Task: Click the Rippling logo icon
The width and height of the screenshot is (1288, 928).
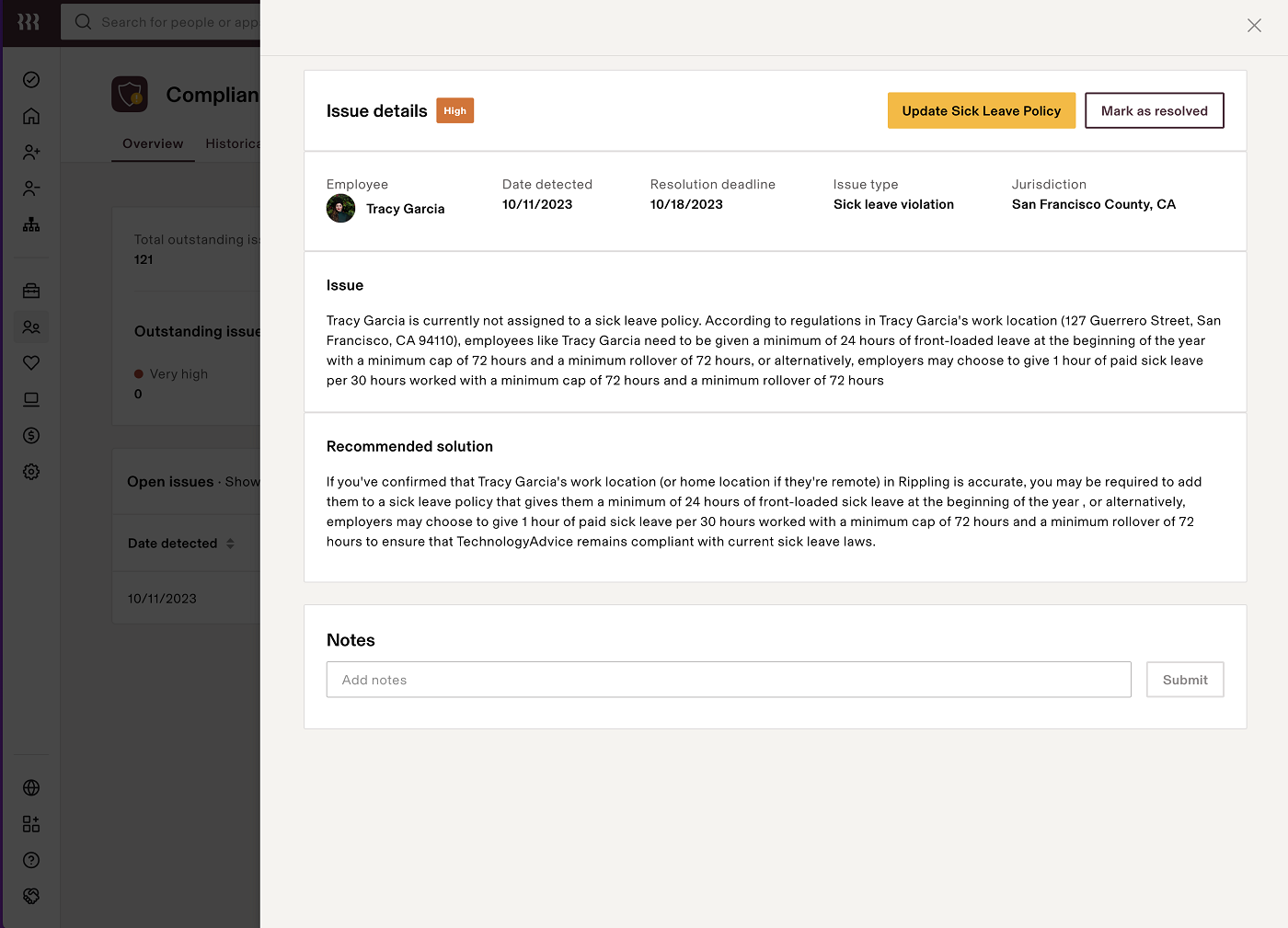Action: [x=29, y=22]
